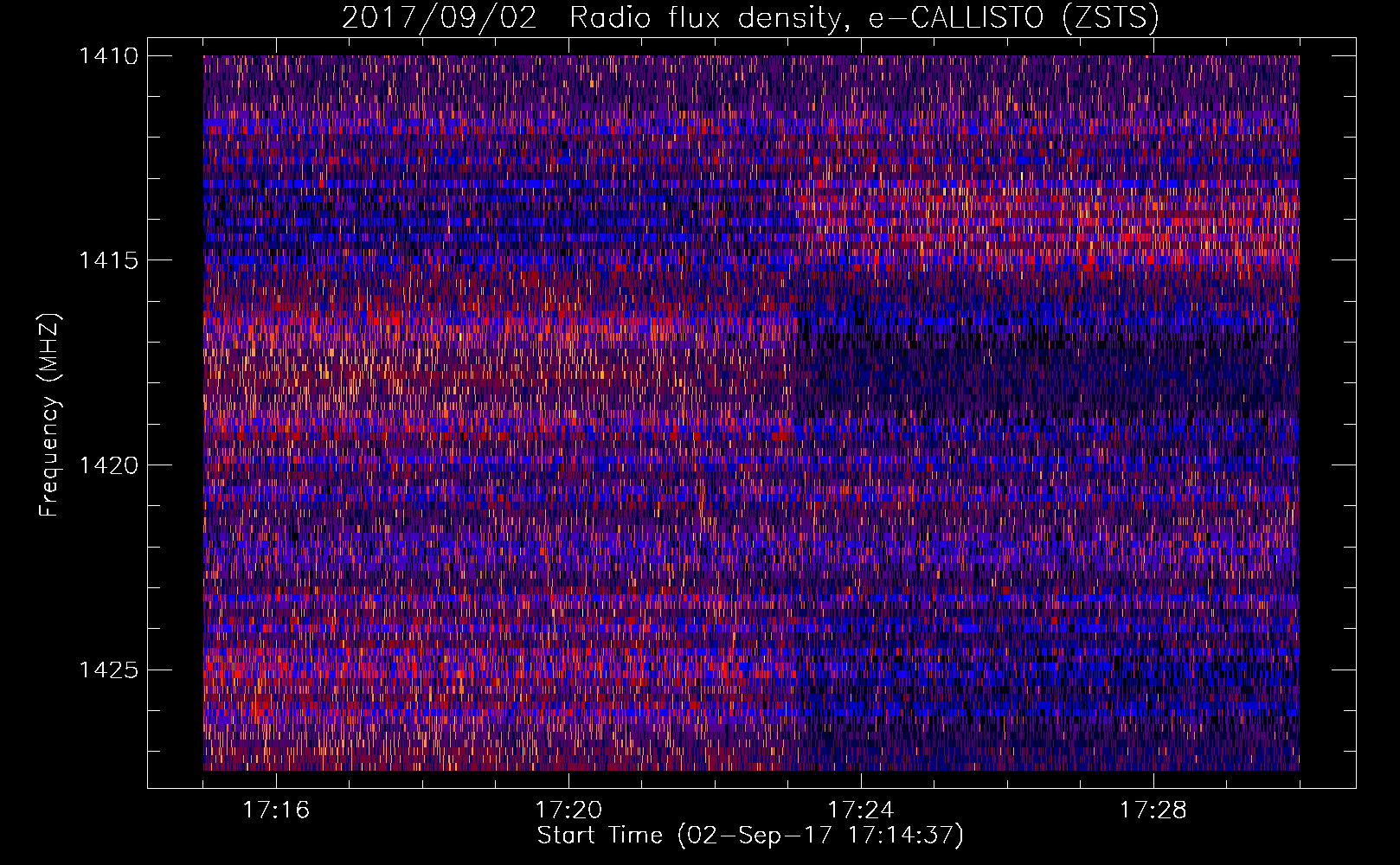Click the 1415 frequency tick label
The height and width of the screenshot is (865, 1400).
coord(108,260)
